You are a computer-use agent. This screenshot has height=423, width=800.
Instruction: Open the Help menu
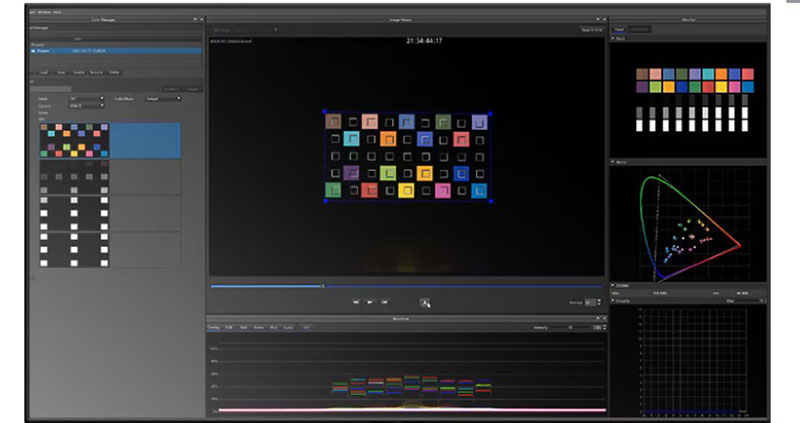[x=57, y=11]
